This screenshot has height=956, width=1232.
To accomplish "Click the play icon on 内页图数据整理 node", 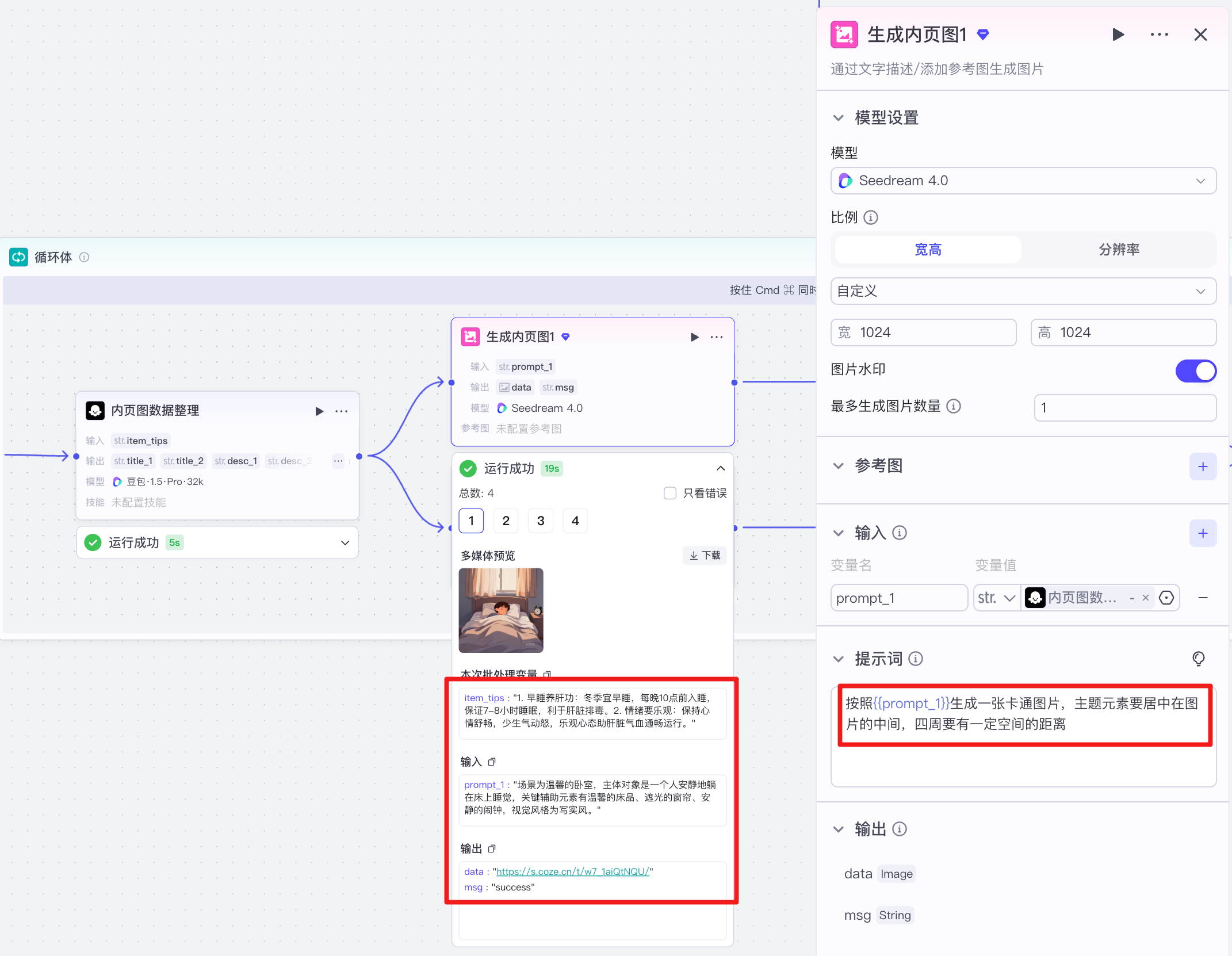I will (319, 411).
